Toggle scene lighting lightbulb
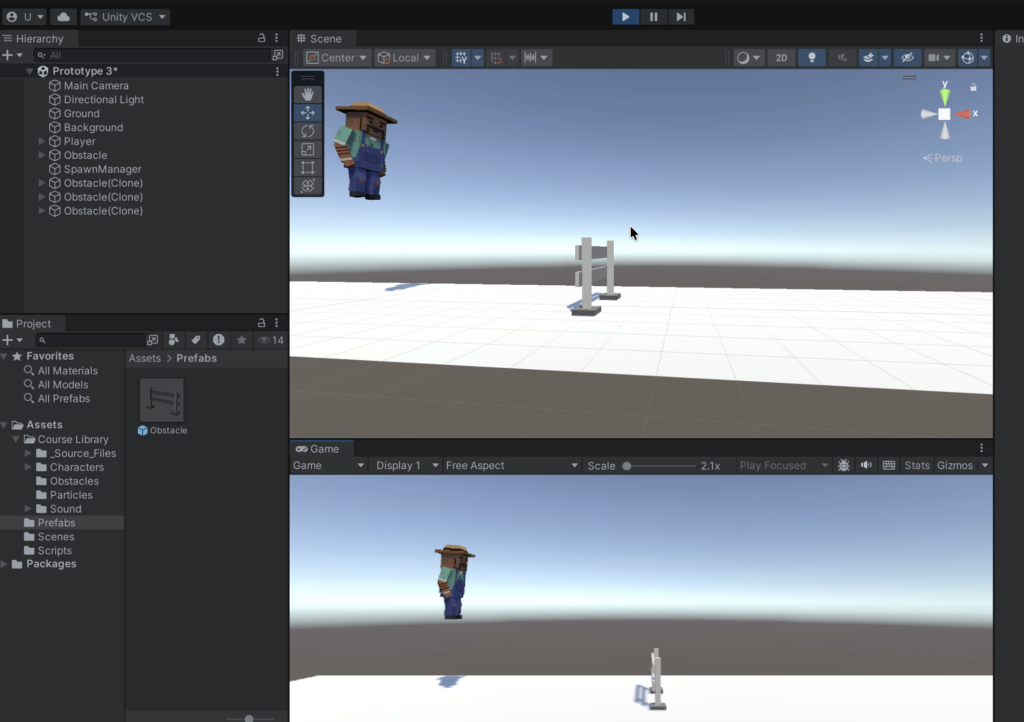 (812, 58)
